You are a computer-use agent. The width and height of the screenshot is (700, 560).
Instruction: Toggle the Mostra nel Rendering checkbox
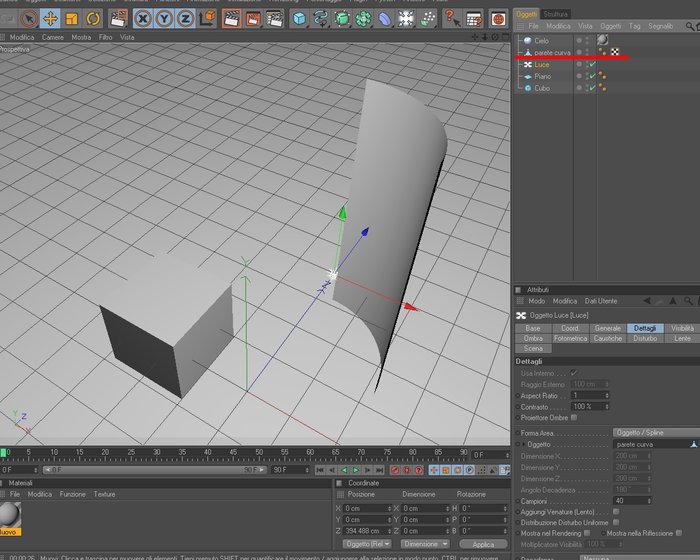click(x=587, y=533)
